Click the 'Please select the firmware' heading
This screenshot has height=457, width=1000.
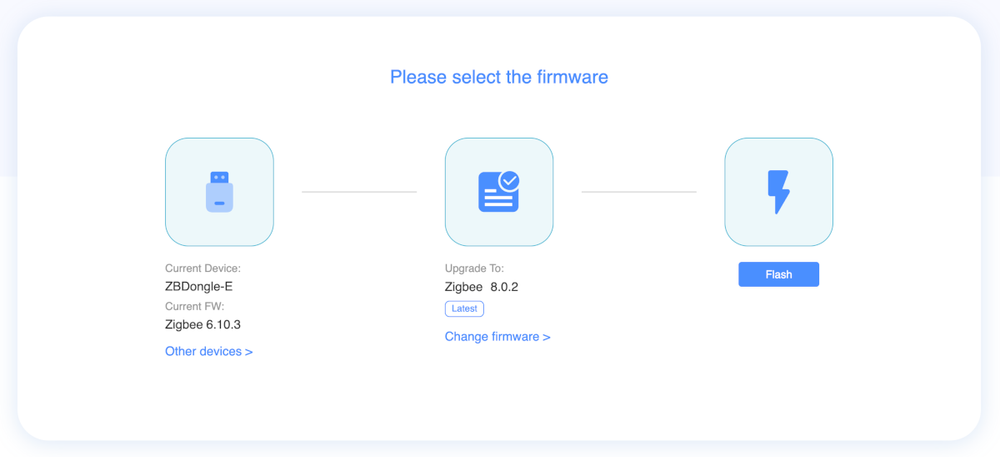point(499,77)
